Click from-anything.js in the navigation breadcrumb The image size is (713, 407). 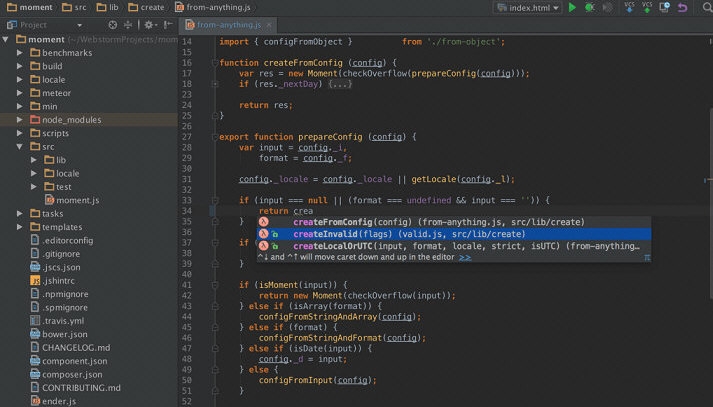click(213, 7)
